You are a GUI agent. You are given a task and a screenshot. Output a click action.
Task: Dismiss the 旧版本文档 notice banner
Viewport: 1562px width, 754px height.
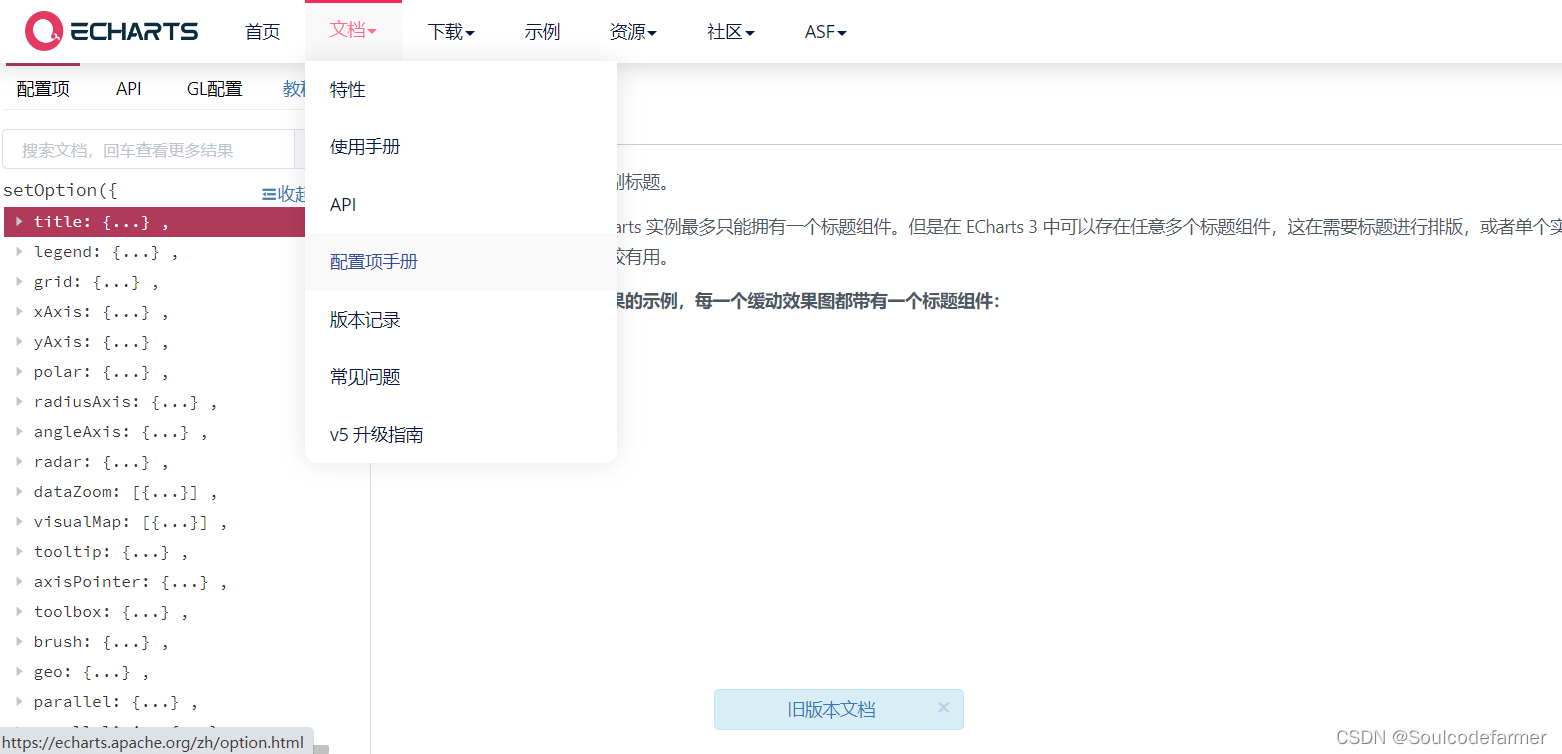click(x=943, y=707)
